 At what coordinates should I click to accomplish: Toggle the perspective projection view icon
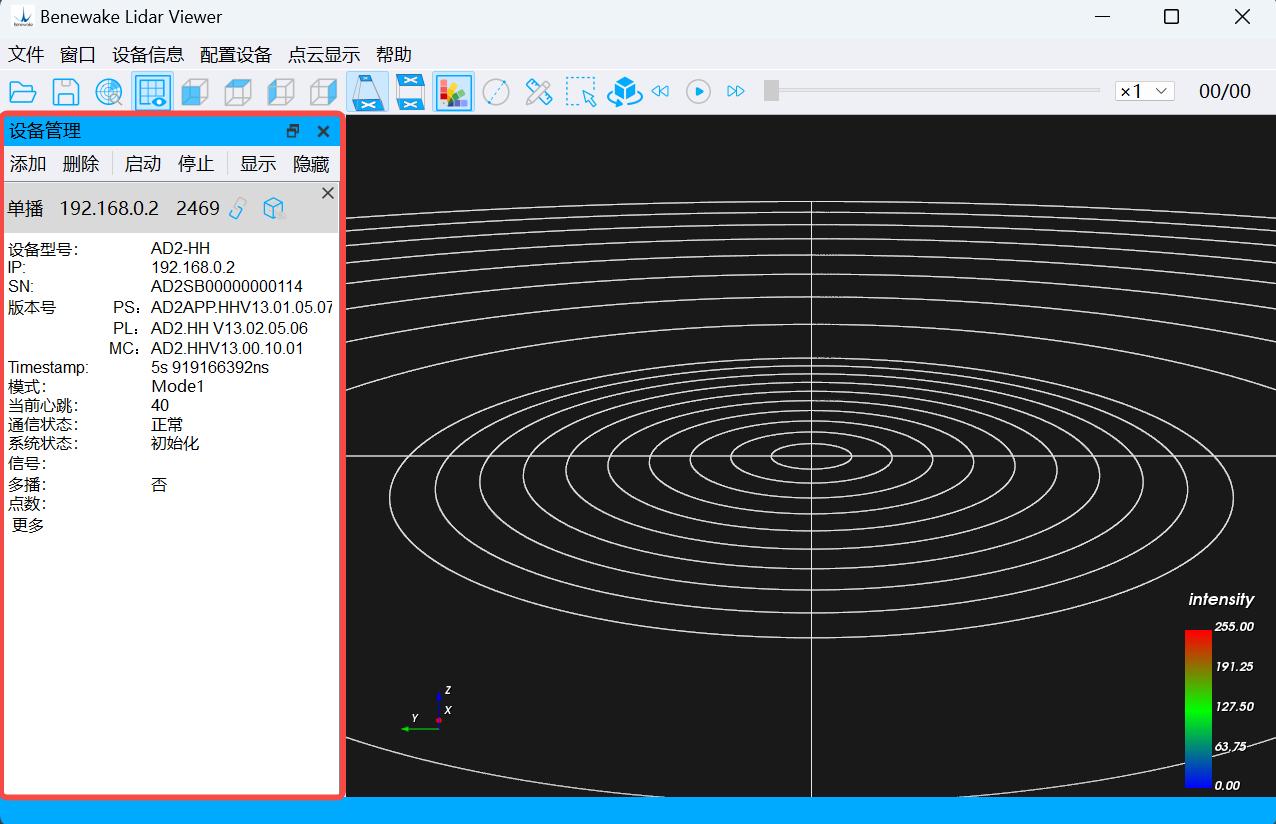367,92
